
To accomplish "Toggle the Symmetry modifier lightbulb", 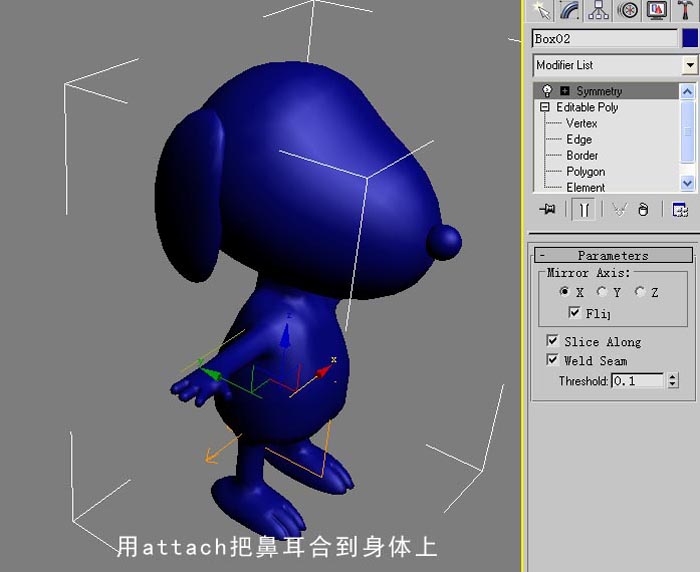I will [546, 91].
